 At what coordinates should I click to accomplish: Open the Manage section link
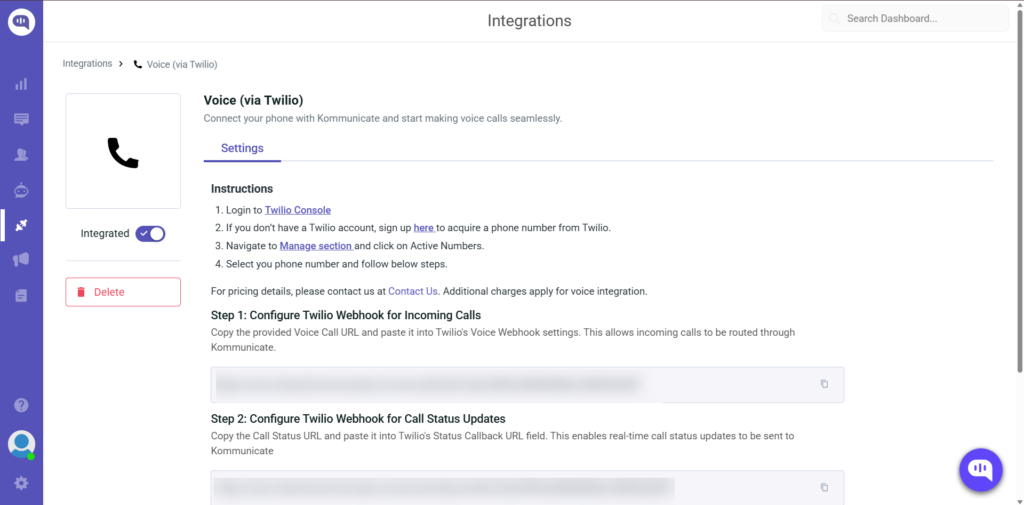click(x=317, y=246)
